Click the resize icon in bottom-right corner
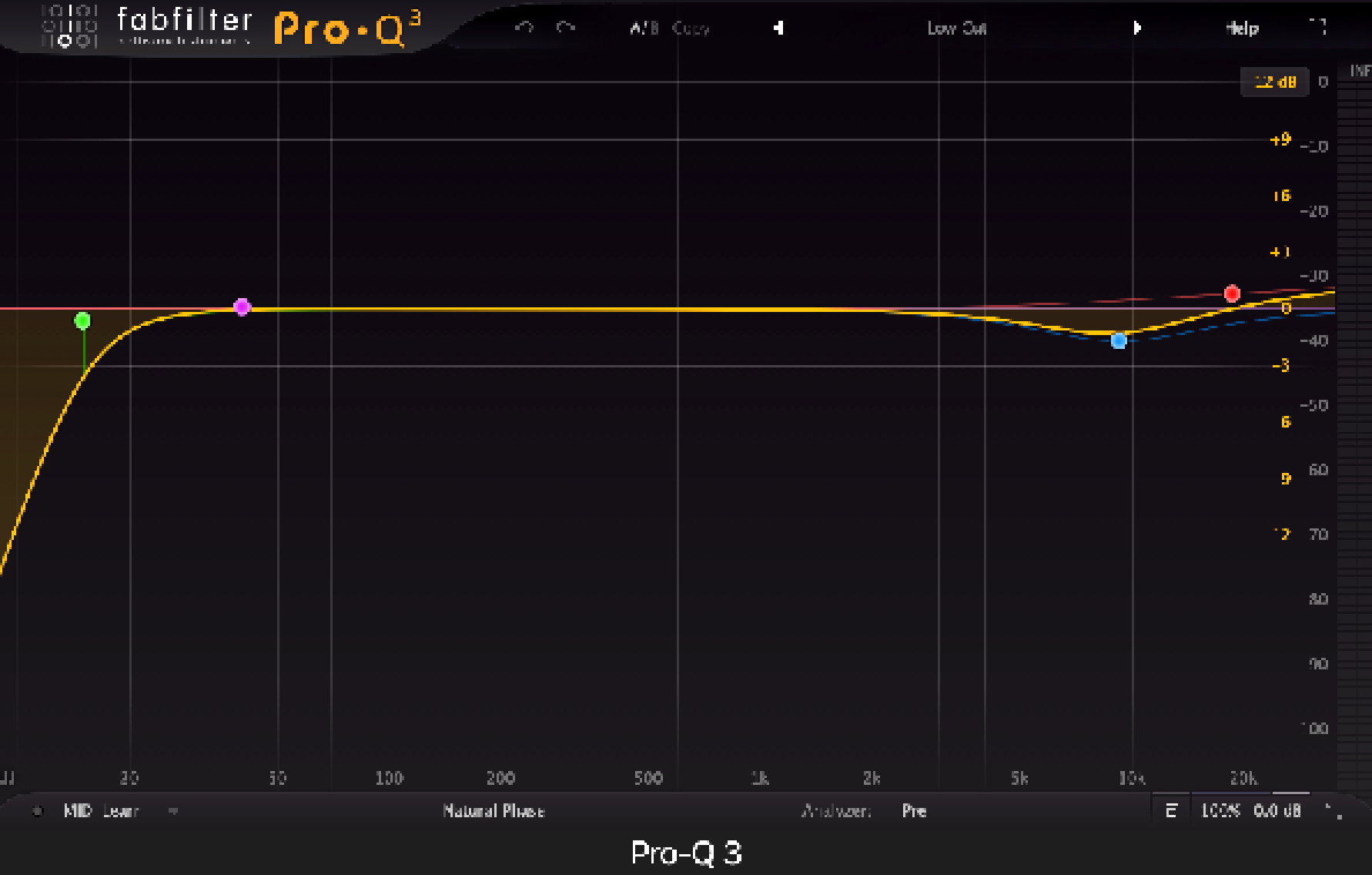Screen dimensions: 1372x875 tap(1334, 811)
